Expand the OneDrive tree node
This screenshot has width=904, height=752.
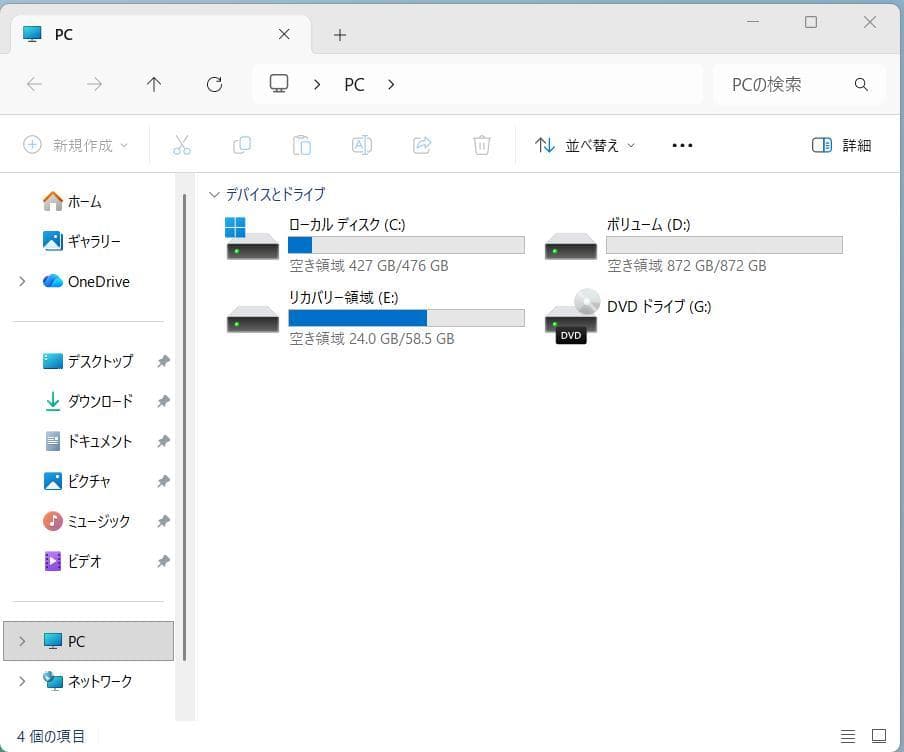coord(22,281)
